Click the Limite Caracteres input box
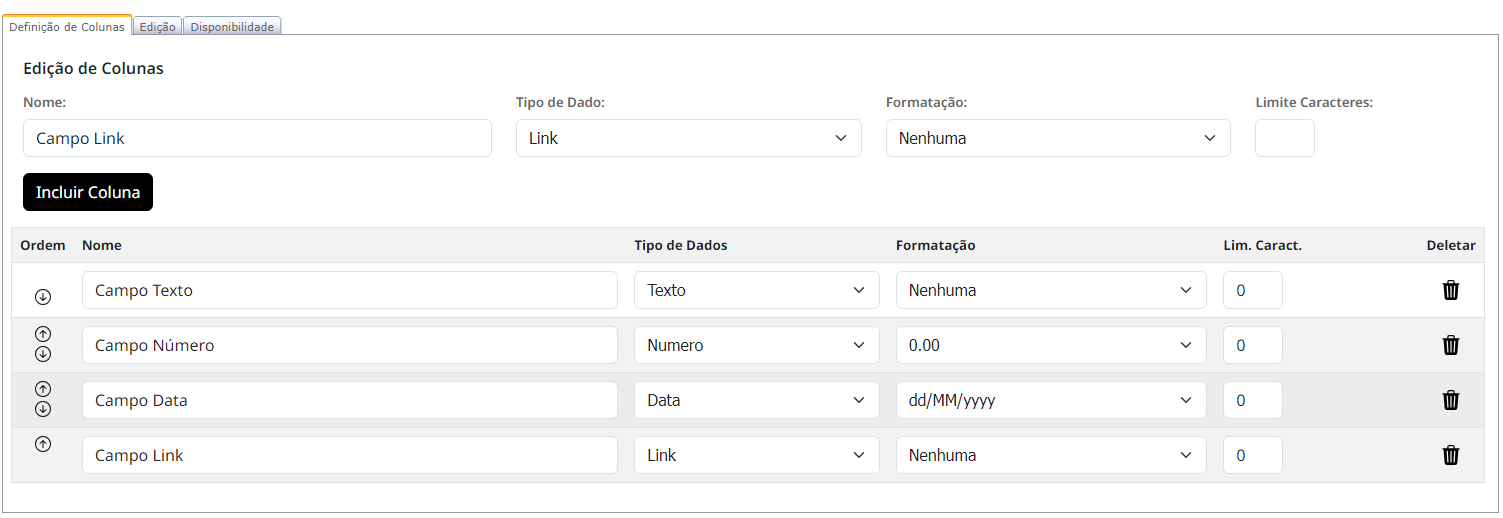Screen dimensions: 1503x518 click(x=1285, y=138)
